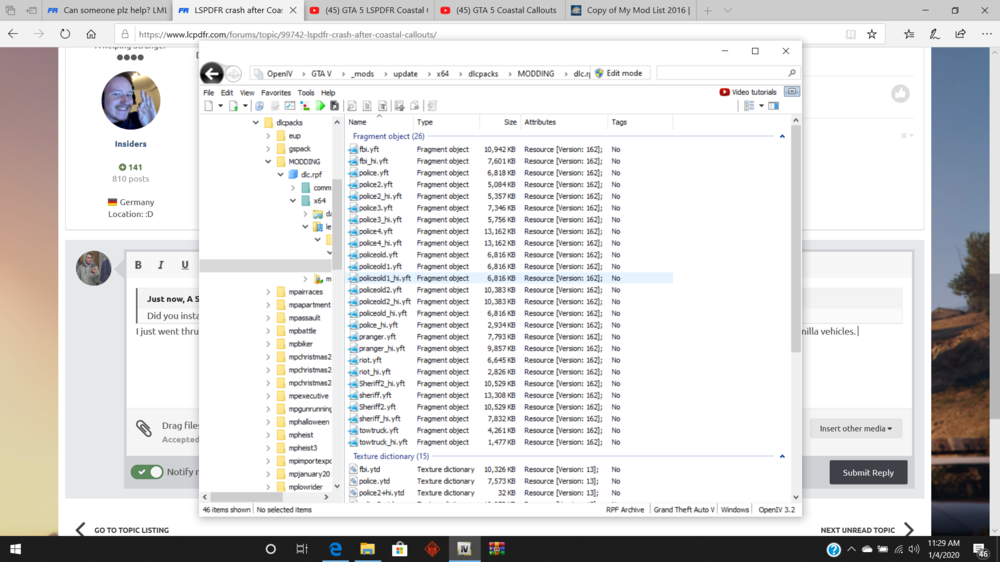Click the browser refresh icon

65,34
